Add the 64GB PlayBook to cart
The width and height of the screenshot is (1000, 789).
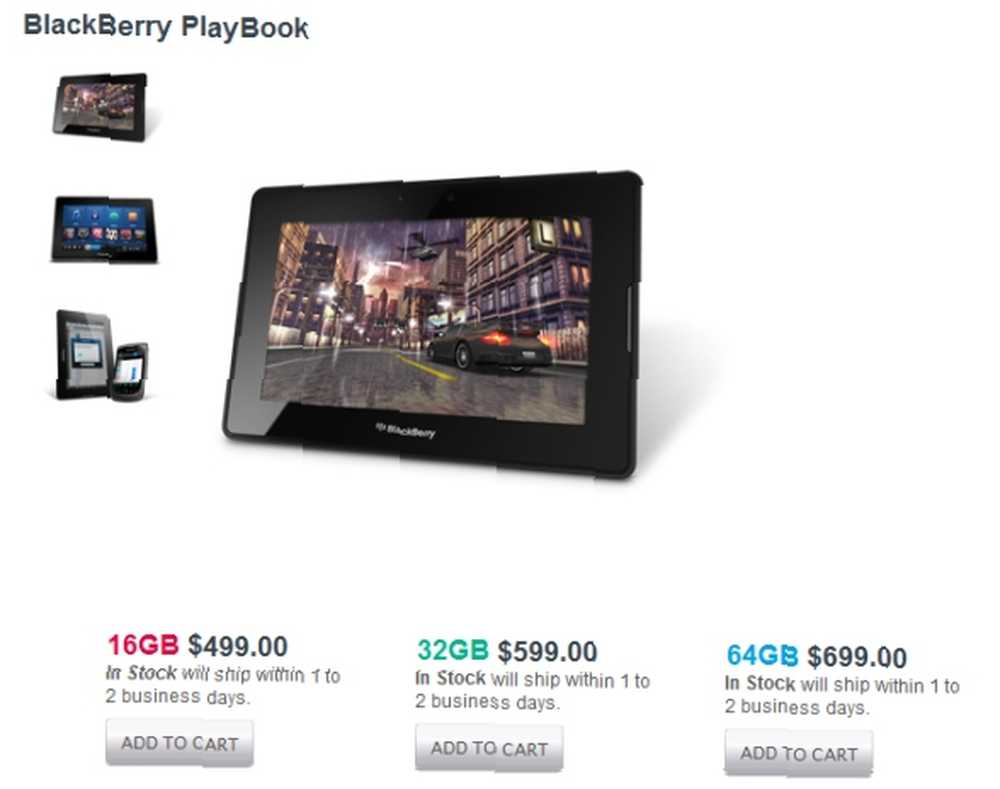coord(798,754)
